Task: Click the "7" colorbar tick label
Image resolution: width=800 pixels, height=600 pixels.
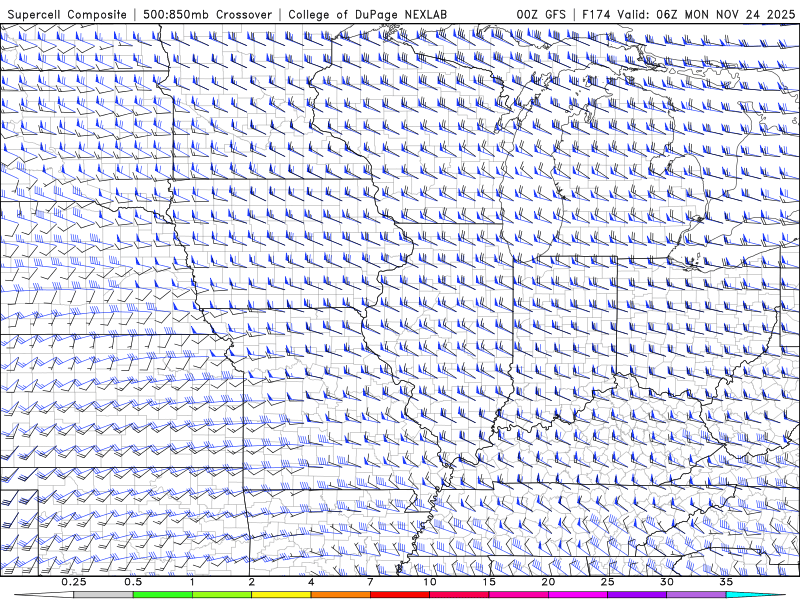Action: point(370,582)
